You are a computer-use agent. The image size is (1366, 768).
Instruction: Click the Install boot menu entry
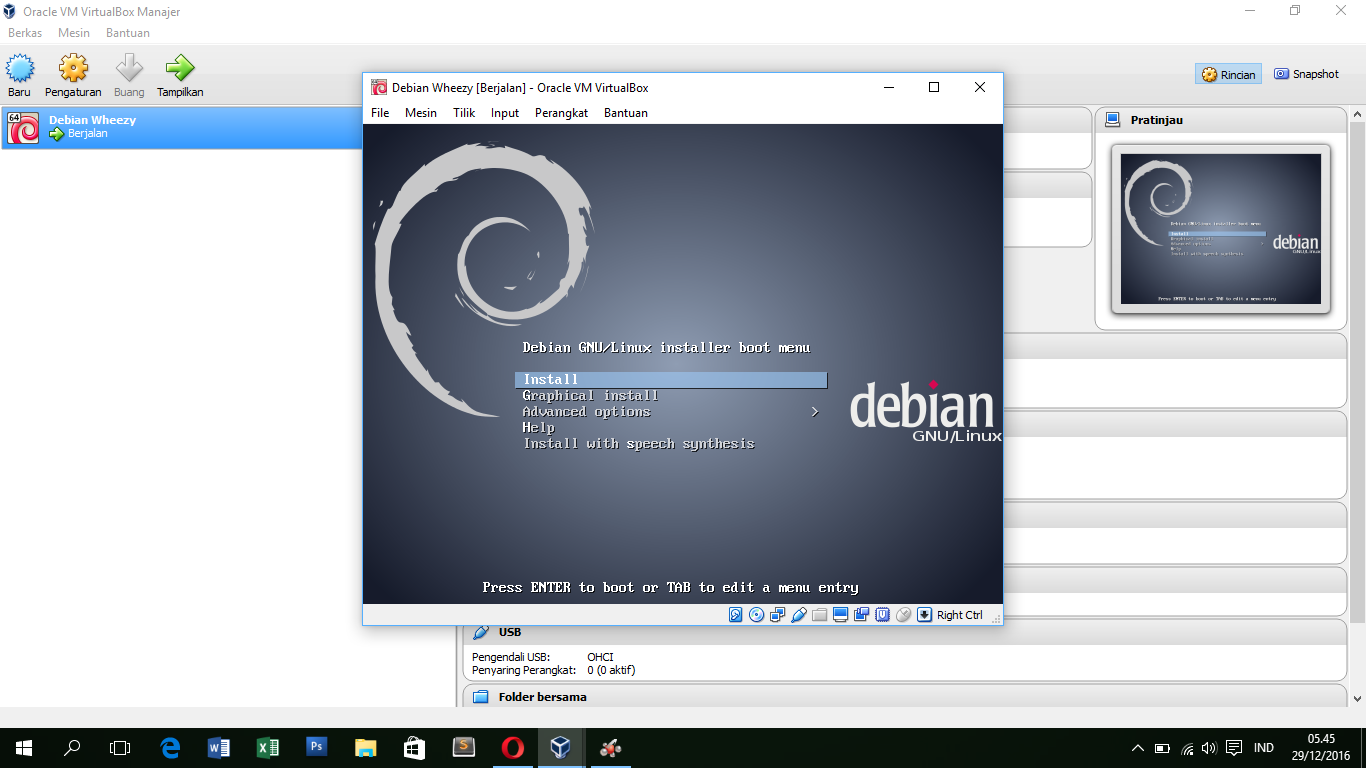tap(671, 380)
